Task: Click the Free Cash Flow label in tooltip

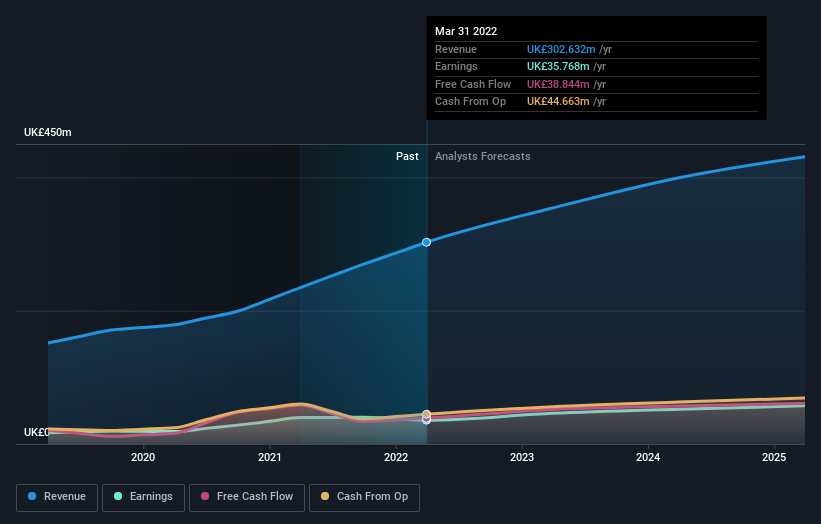Action: [473, 84]
